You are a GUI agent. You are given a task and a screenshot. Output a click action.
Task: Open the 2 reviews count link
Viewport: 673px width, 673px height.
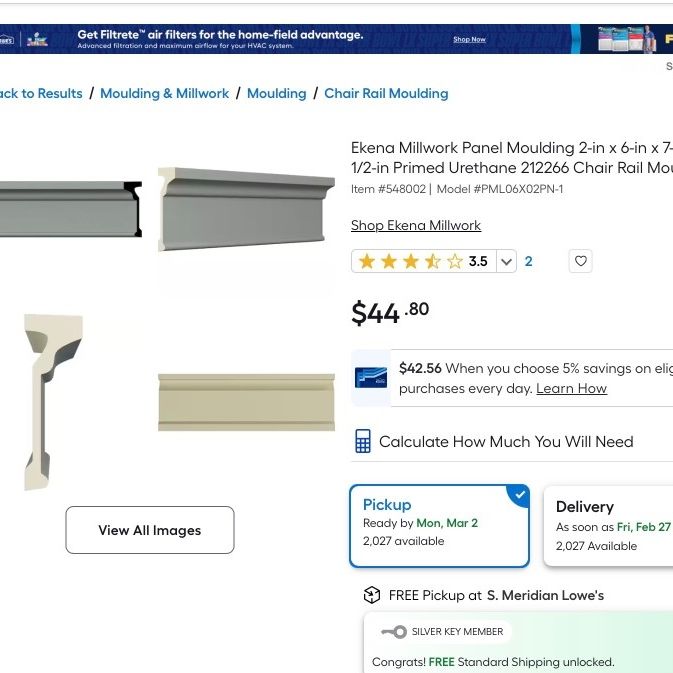pos(528,261)
